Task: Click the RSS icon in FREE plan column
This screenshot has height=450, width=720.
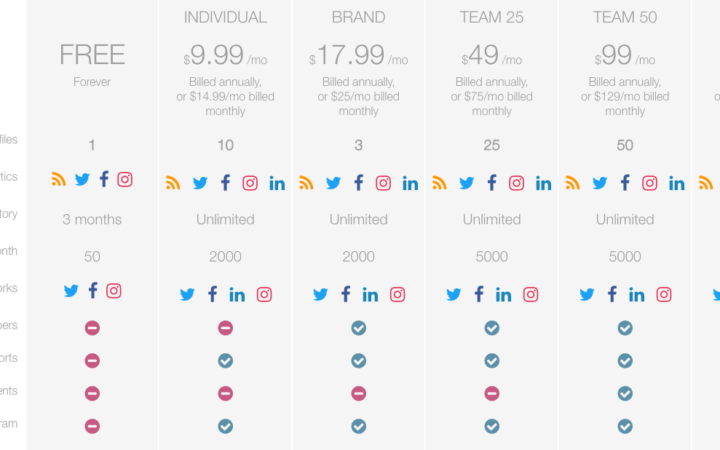Action: 59,180
